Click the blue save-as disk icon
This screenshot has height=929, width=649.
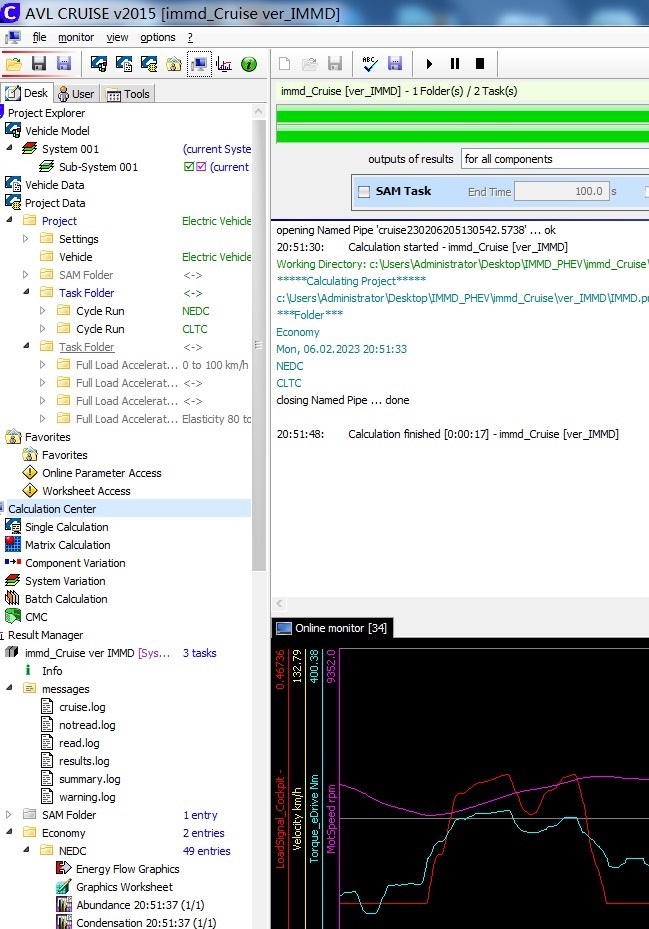(63, 64)
